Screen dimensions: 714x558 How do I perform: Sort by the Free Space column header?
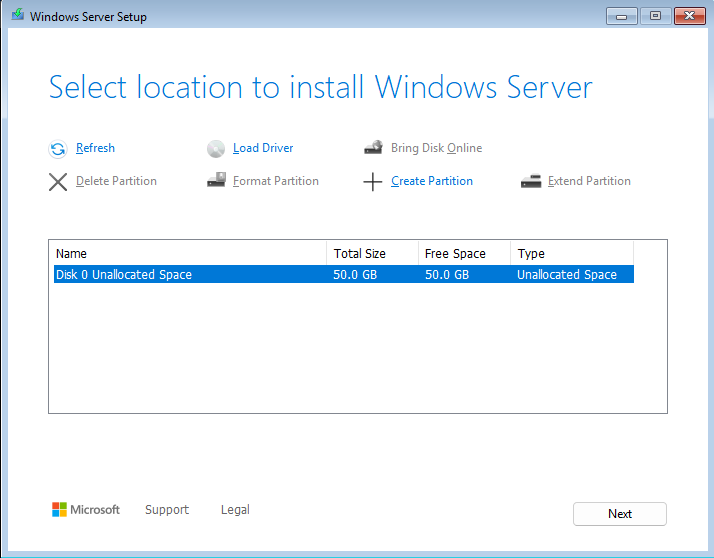click(463, 254)
